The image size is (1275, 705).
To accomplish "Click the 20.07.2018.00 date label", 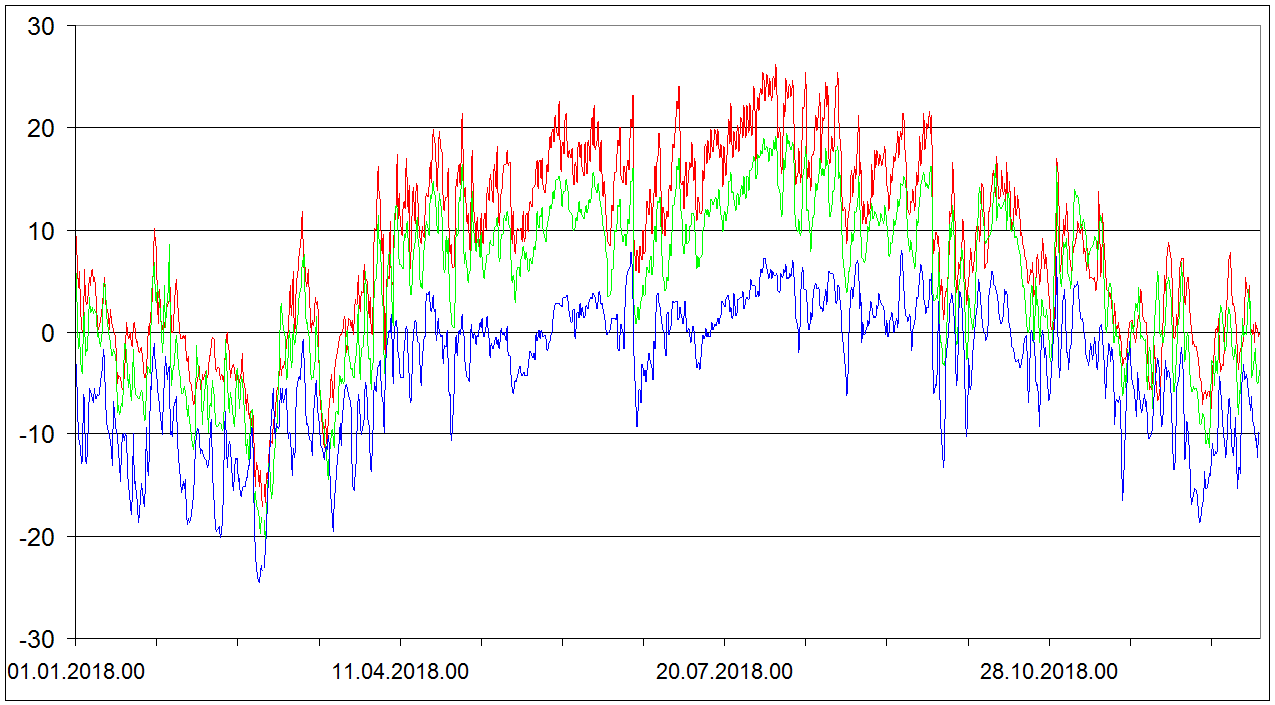I will point(724,672).
